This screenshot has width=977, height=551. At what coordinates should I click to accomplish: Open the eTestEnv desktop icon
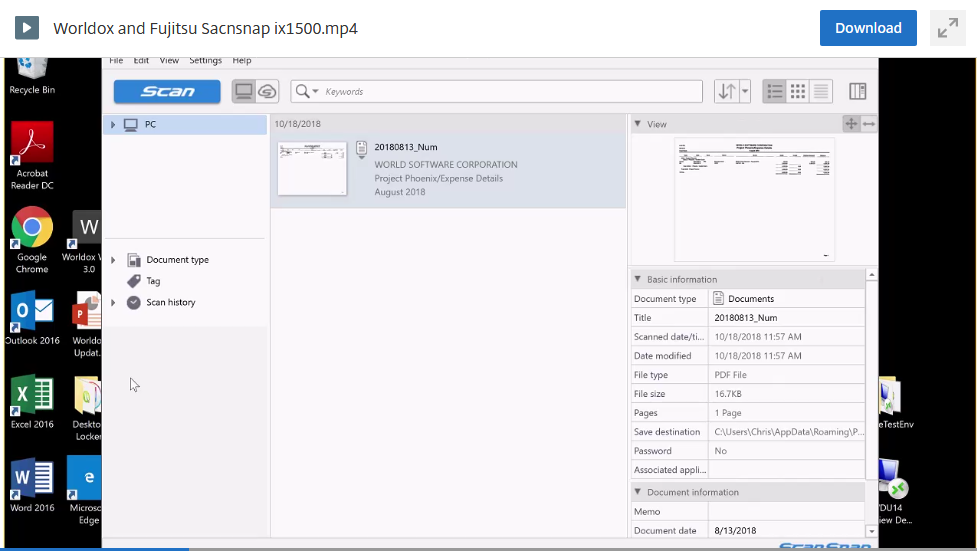pos(895,403)
